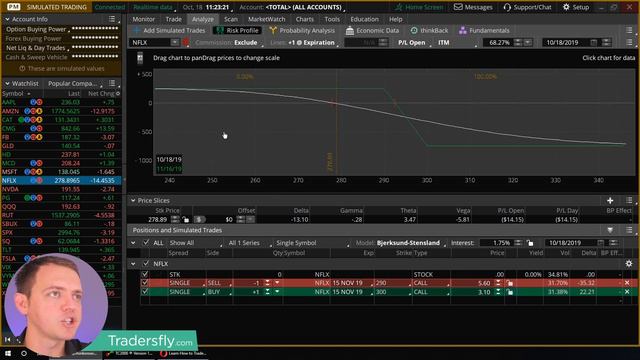
Task: Open Watchlist panel menu icon
Action: coord(112,83)
